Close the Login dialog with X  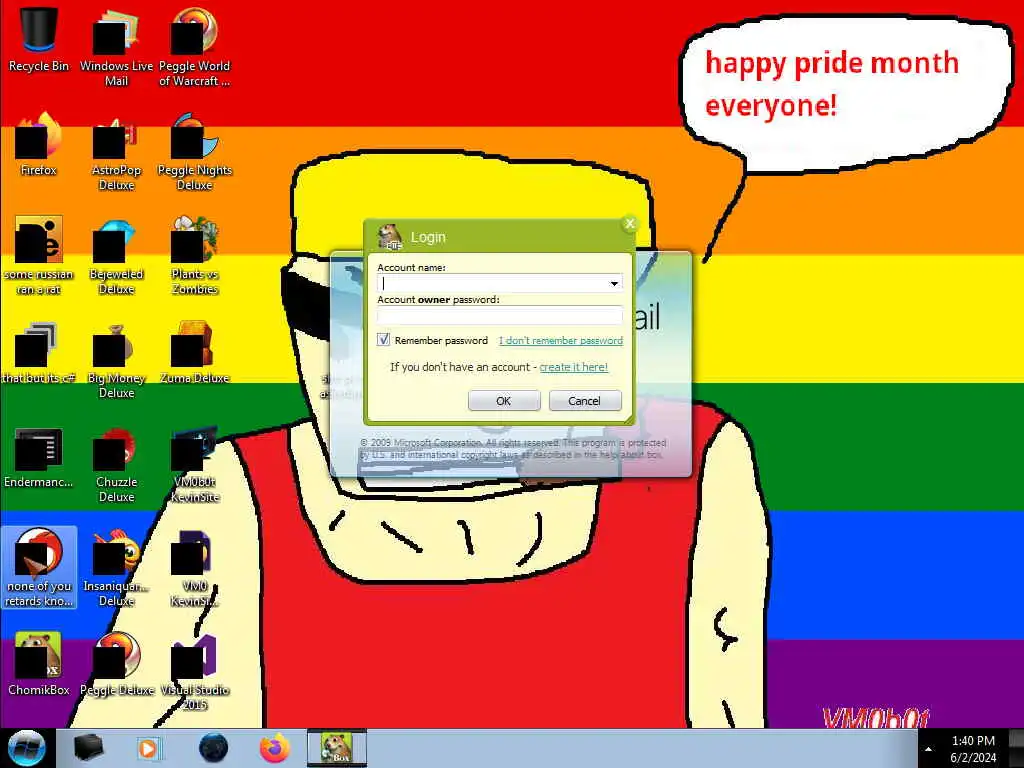630,224
